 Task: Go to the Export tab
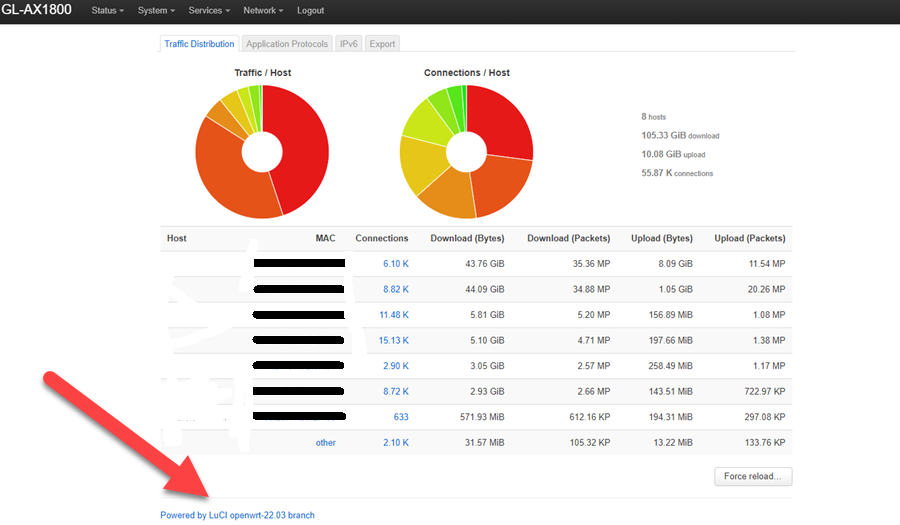(x=382, y=44)
